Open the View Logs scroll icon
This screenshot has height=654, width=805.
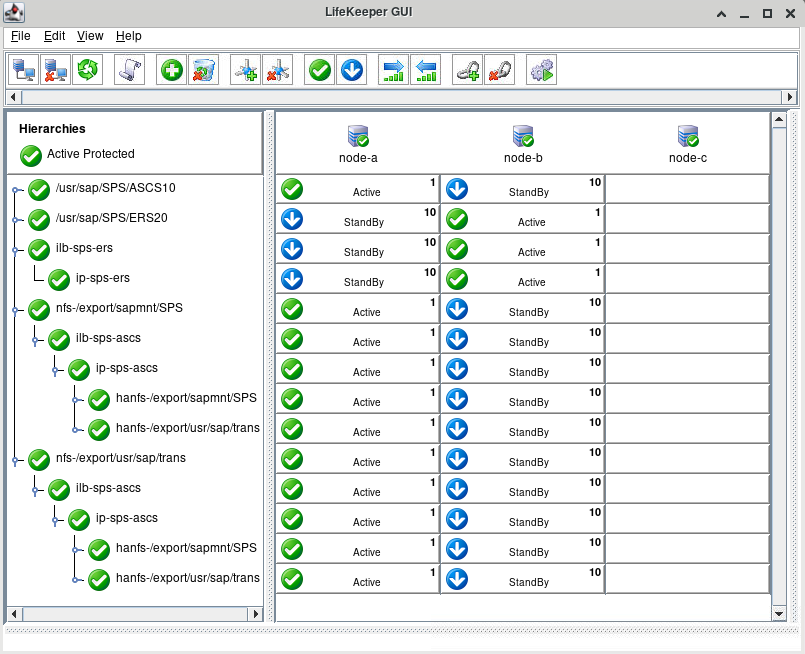click(x=129, y=70)
